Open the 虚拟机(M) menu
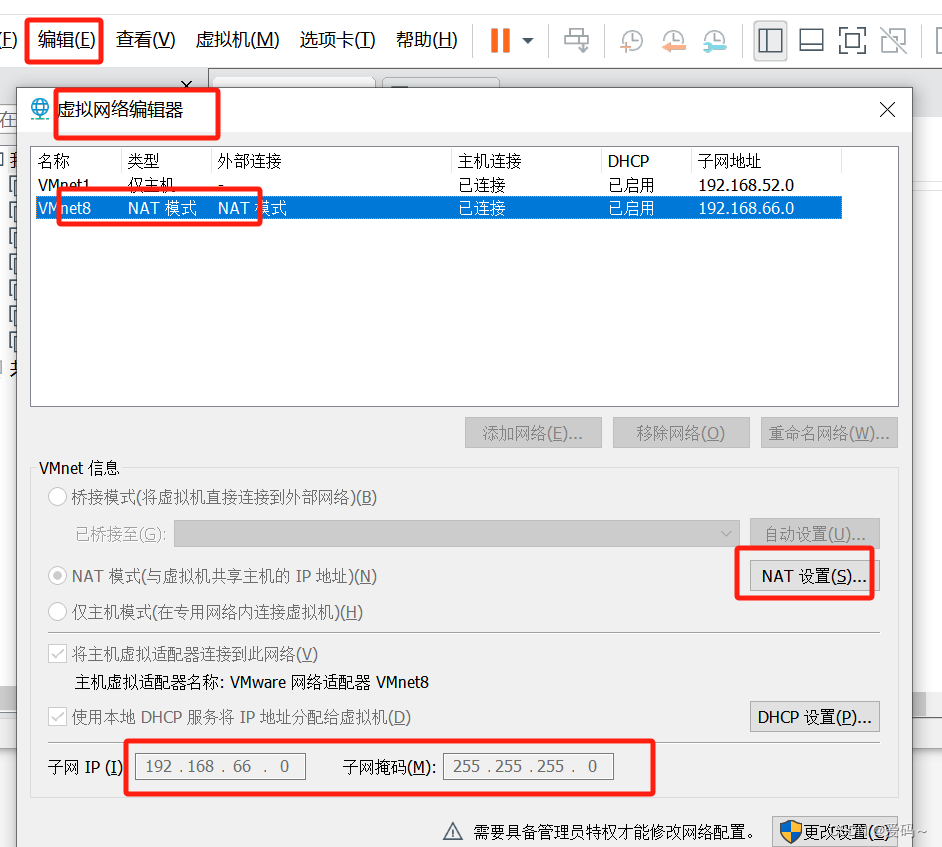The height and width of the screenshot is (847, 942). point(237,40)
